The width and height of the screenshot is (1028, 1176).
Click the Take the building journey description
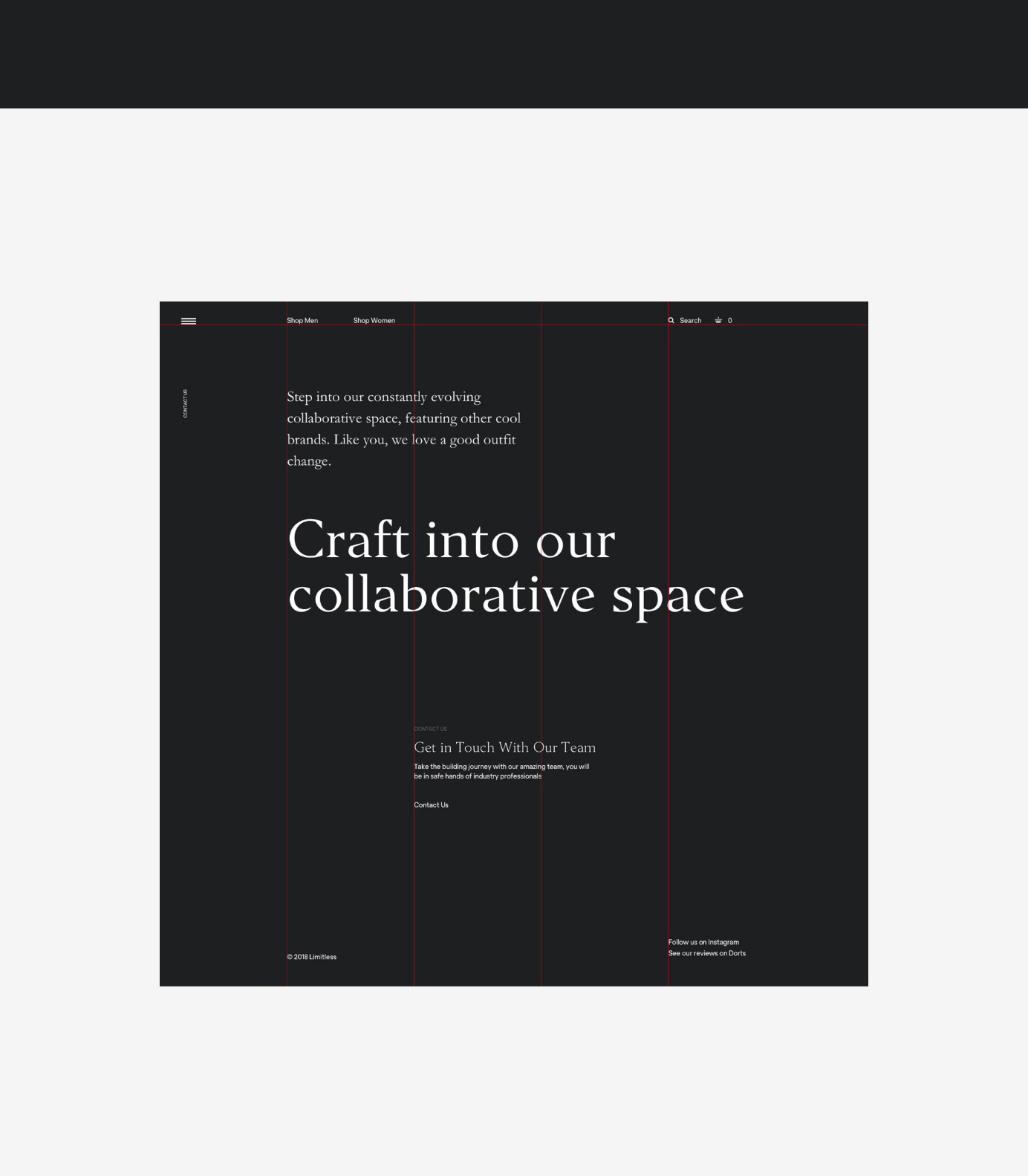(501, 771)
